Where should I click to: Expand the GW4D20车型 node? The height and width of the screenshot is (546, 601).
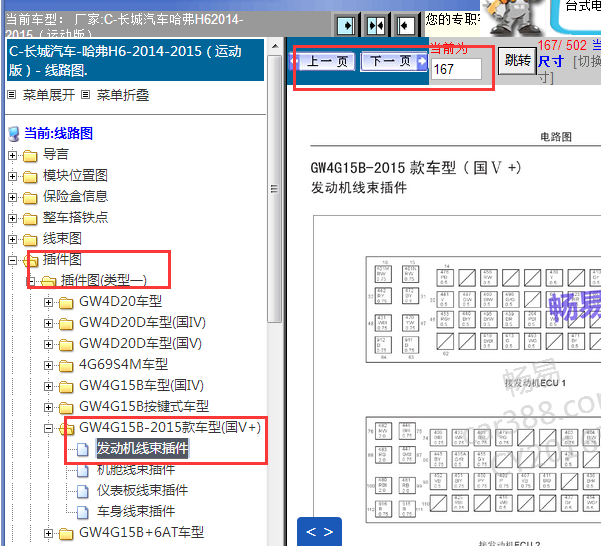click(48, 302)
